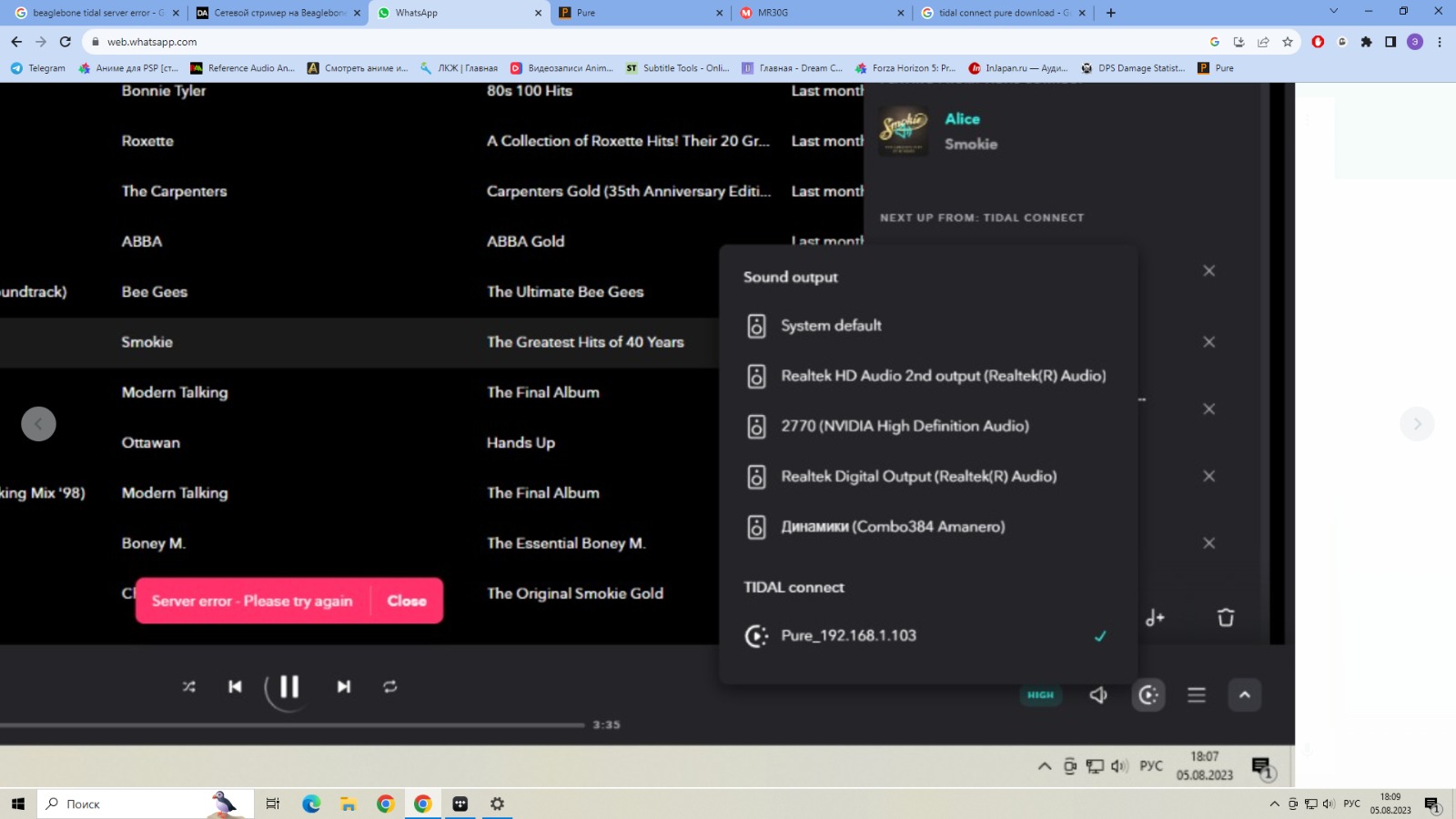
Task: Open the volume speaker control
Action: 1098,695
